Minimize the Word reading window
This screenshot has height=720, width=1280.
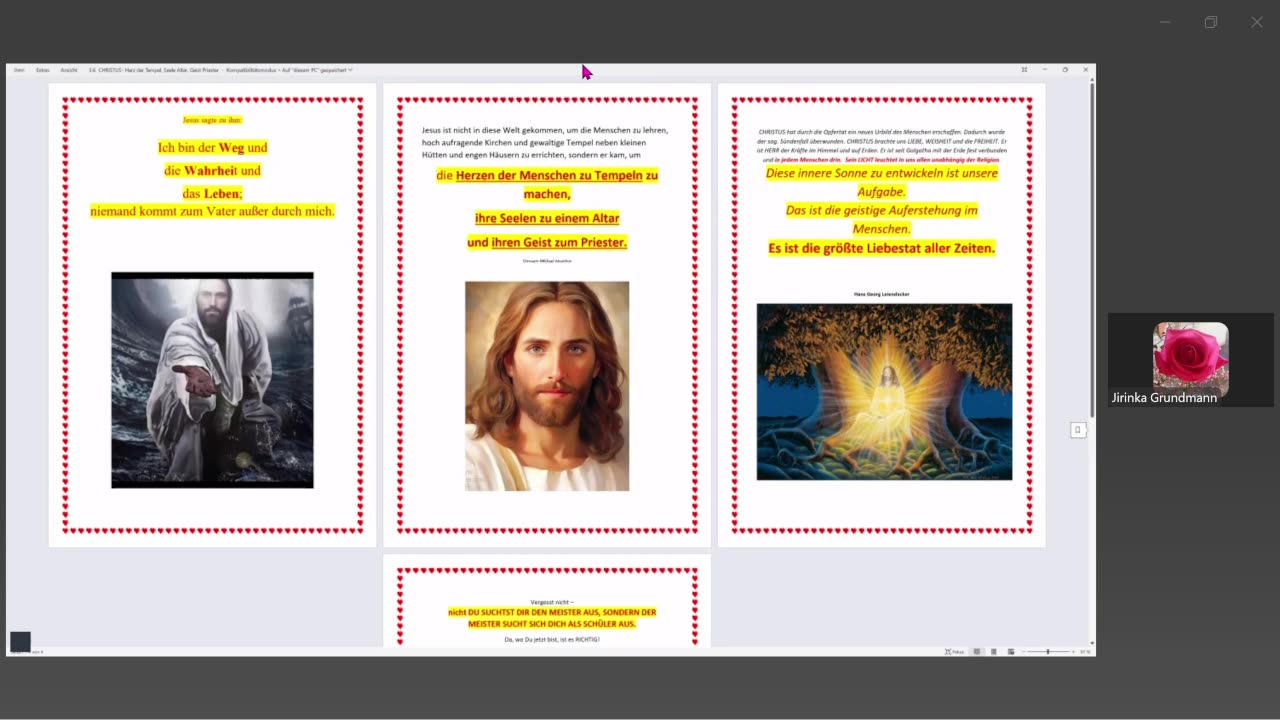click(1045, 70)
